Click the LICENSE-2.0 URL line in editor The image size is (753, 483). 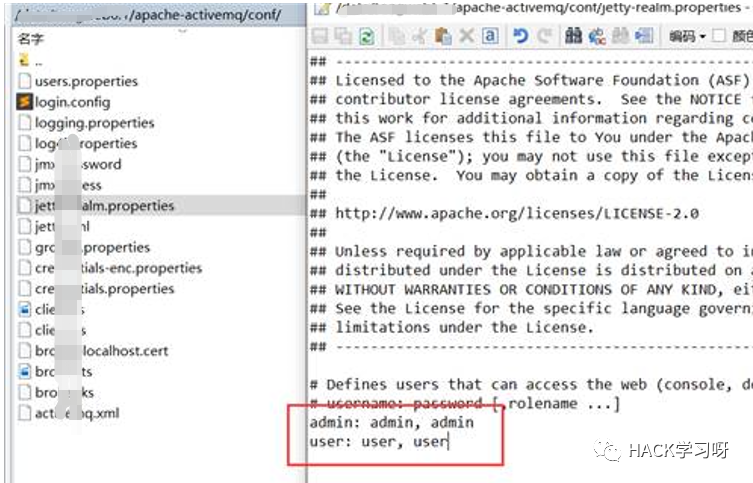(505, 213)
